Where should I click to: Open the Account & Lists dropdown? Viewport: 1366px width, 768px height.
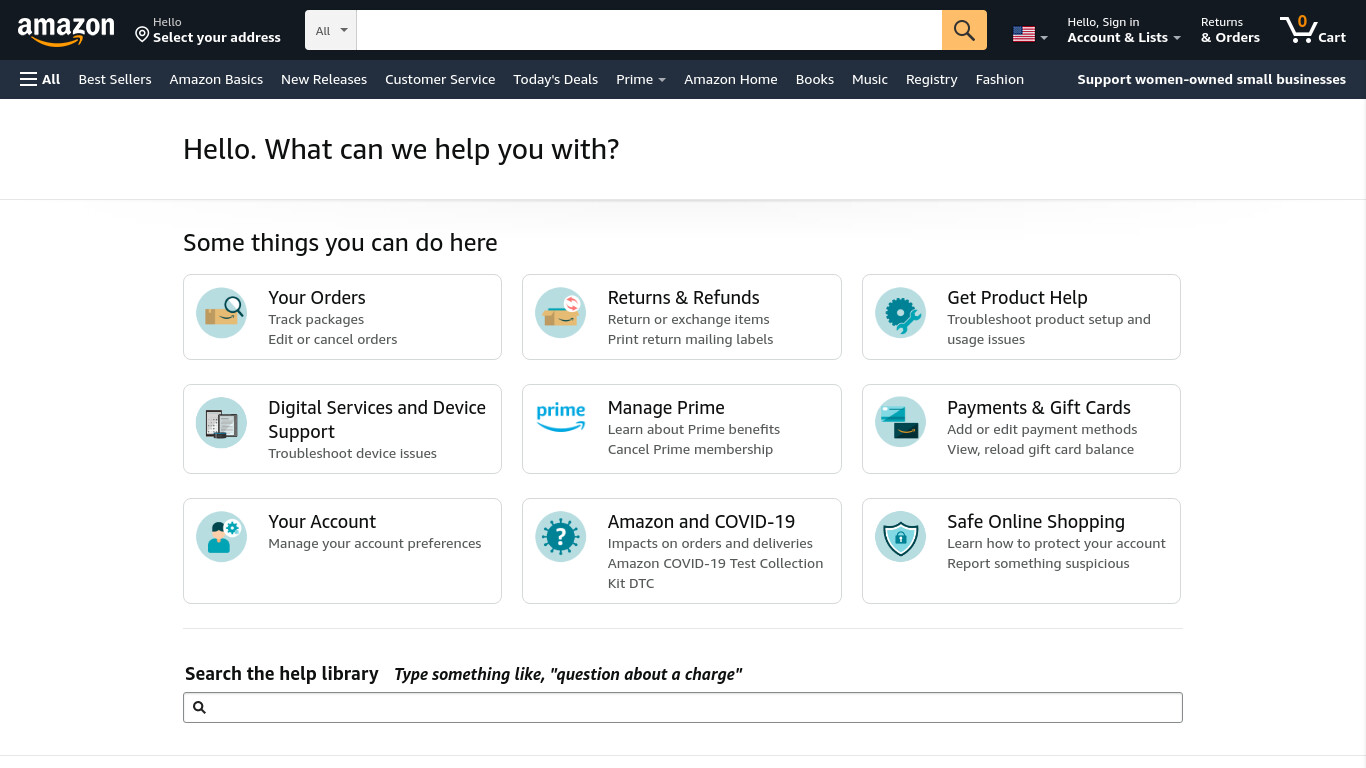point(1124,30)
